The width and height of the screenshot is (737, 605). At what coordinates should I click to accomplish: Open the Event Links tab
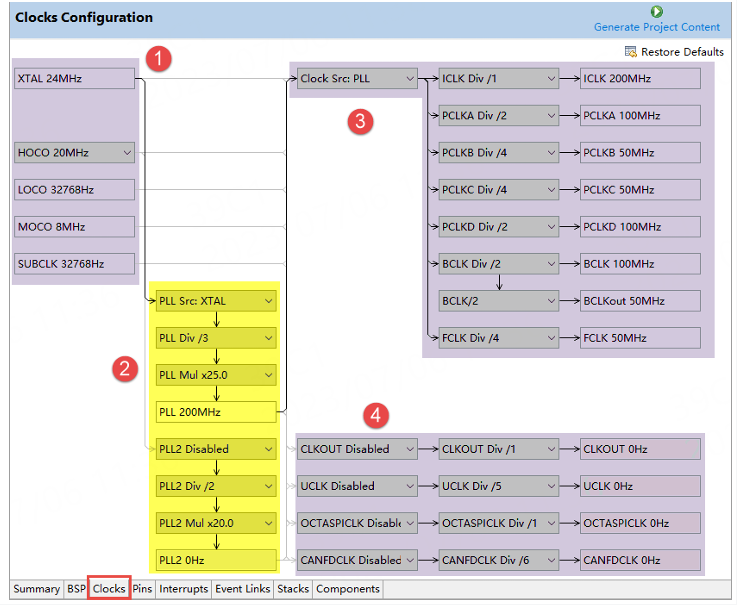point(243,589)
